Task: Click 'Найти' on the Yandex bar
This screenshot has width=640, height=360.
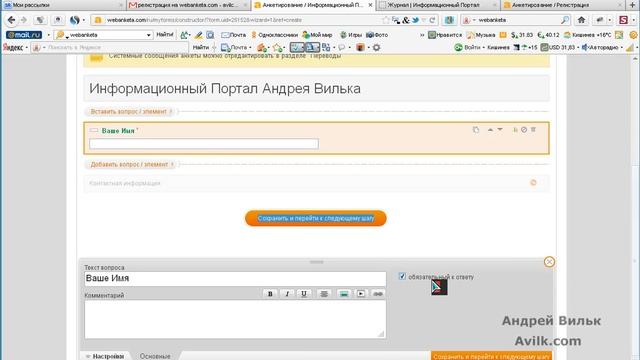Action: (x=201, y=47)
